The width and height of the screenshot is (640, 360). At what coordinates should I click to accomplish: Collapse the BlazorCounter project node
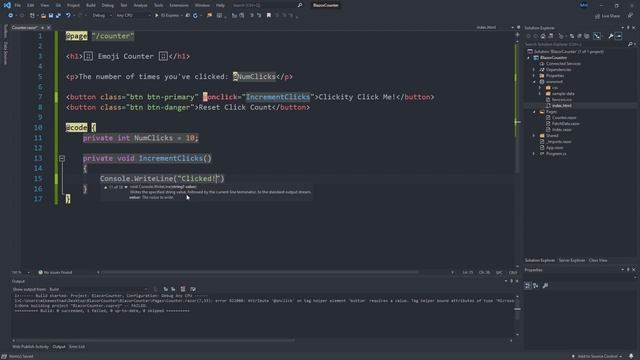pyautogui.click(x=529, y=58)
